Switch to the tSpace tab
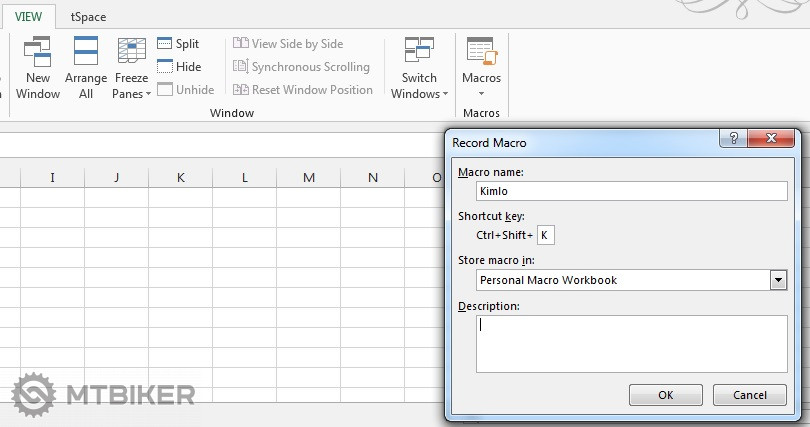 (88, 17)
